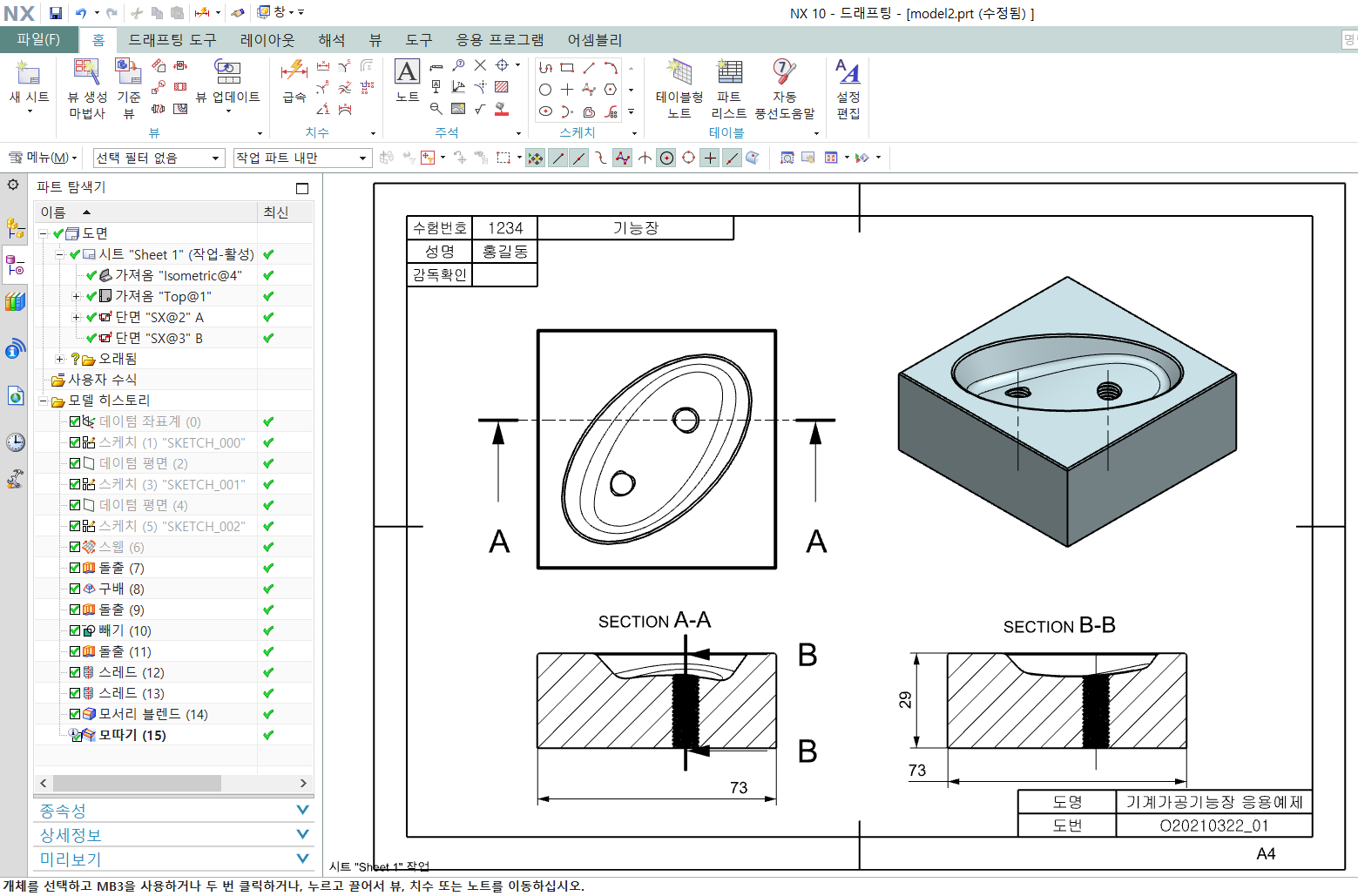
Task: Open the 작업 파트 내만 scope dropdown
Action: [x=302, y=158]
